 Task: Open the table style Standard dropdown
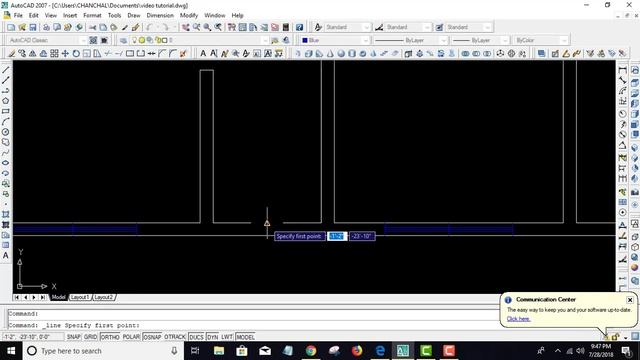tap(469, 27)
